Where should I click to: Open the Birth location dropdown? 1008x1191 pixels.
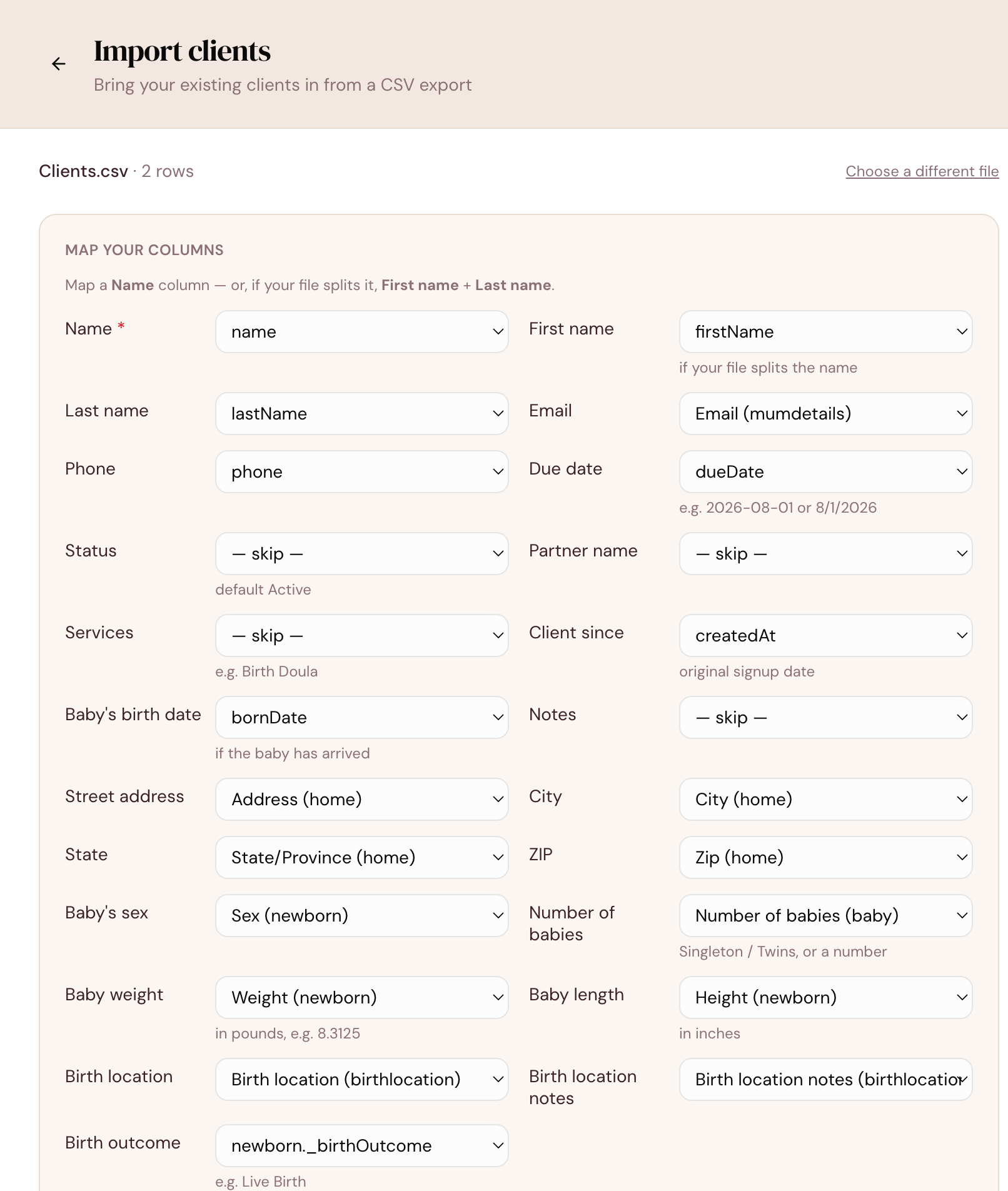click(x=362, y=1080)
